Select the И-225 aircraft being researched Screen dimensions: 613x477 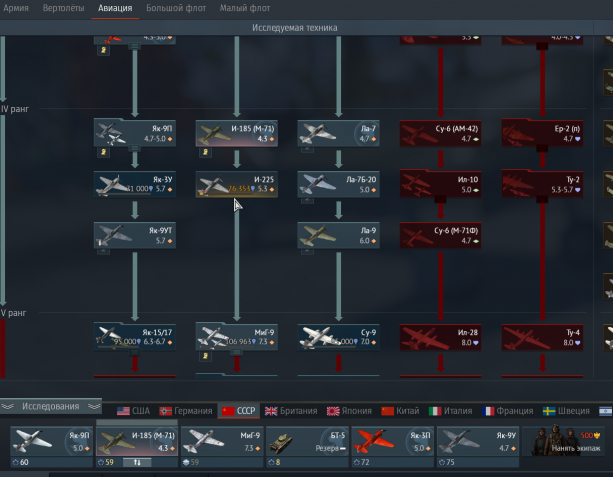pos(237,184)
